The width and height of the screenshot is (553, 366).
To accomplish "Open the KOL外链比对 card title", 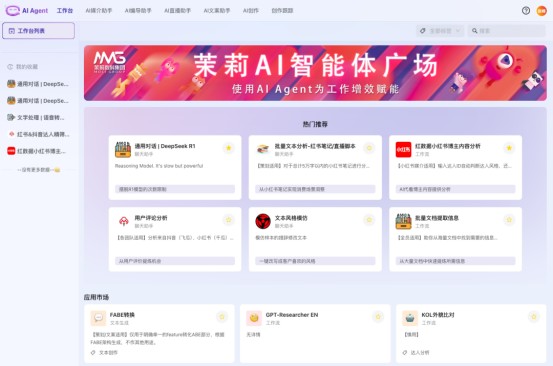I will coord(438,315).
